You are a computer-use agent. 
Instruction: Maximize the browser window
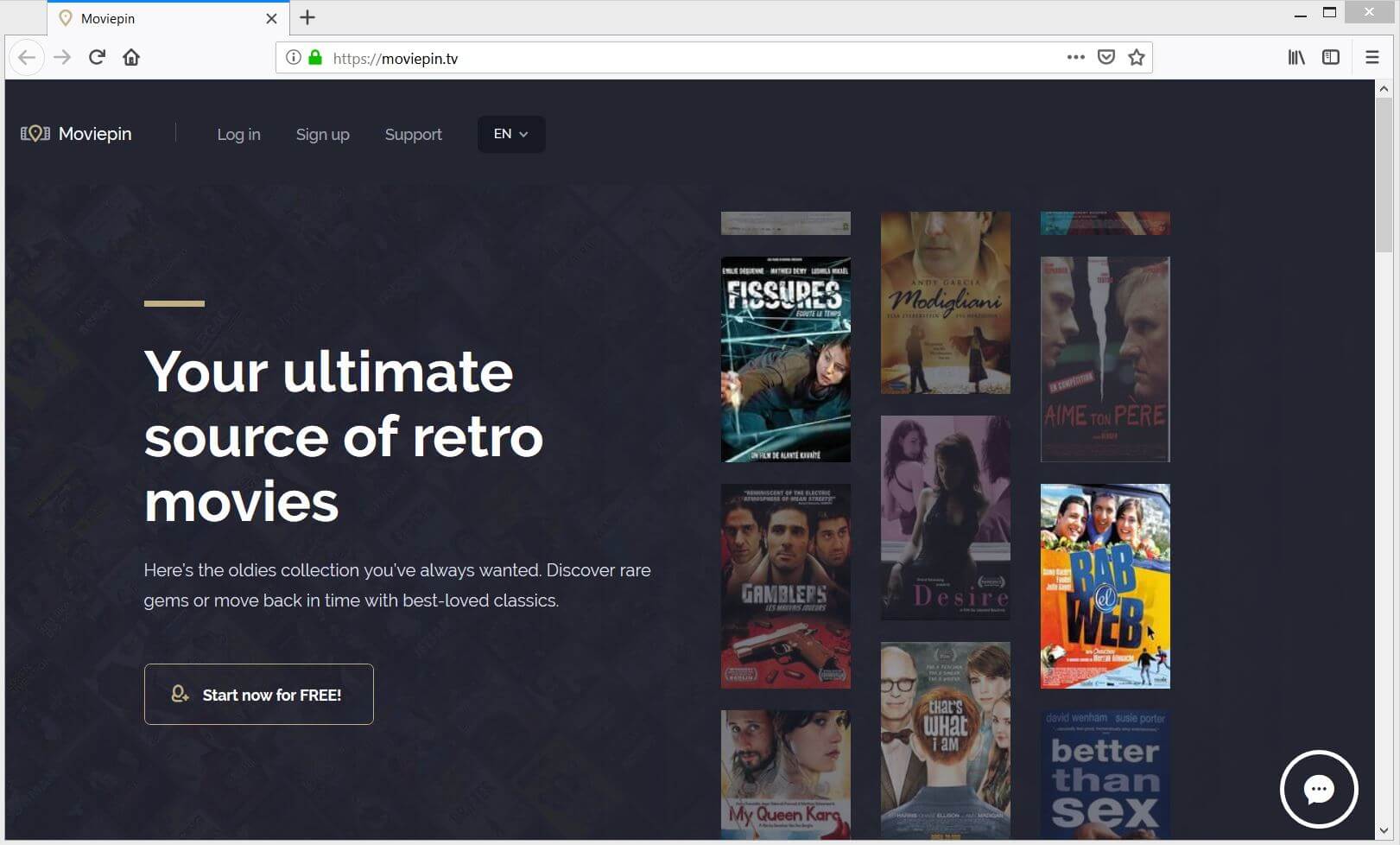[1330, 13]
